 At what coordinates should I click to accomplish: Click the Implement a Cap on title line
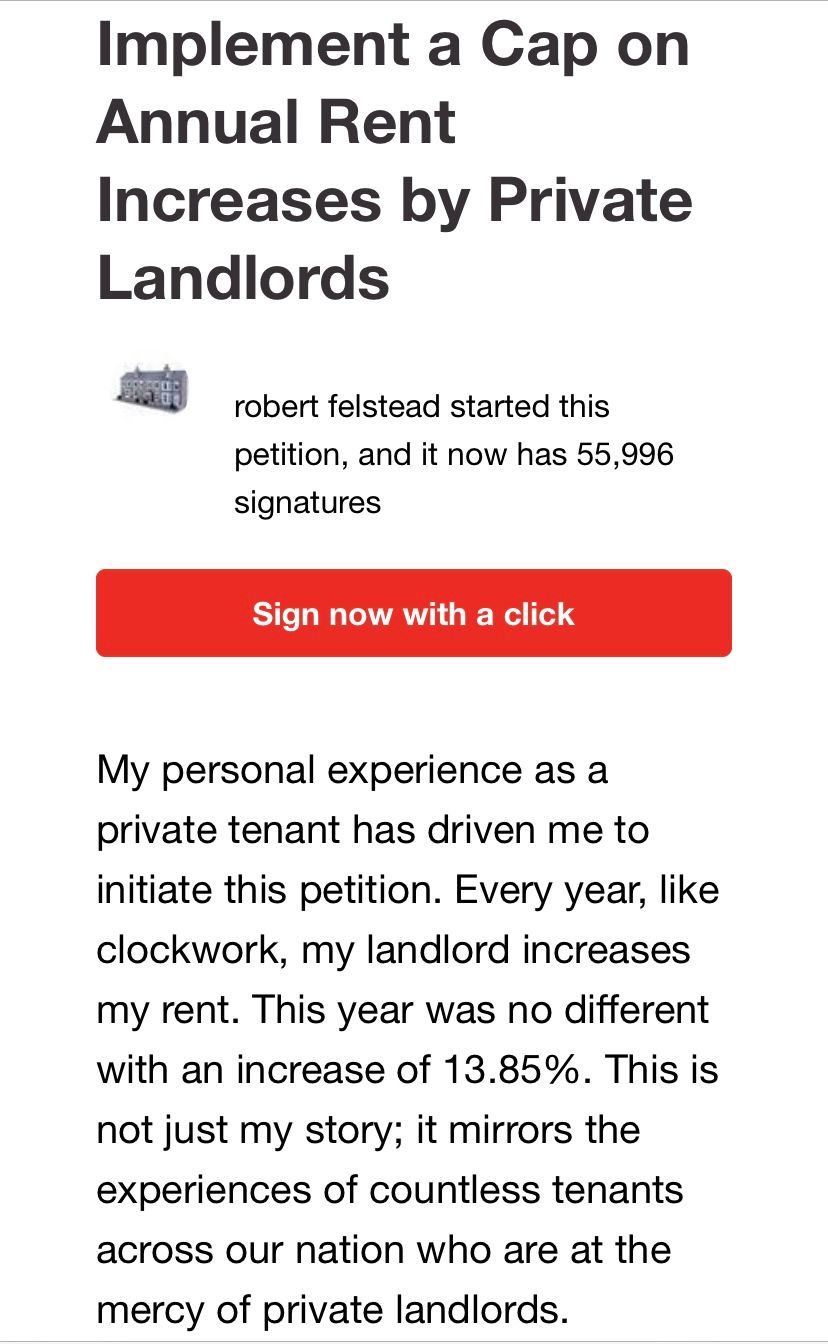(393, 44)
